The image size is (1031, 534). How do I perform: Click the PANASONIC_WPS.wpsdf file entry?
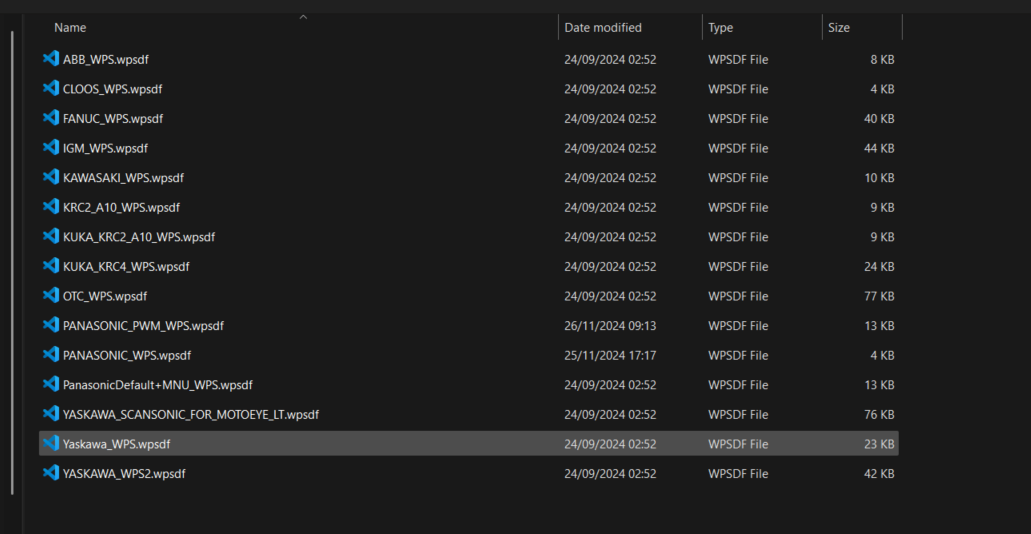coord(126,355)
